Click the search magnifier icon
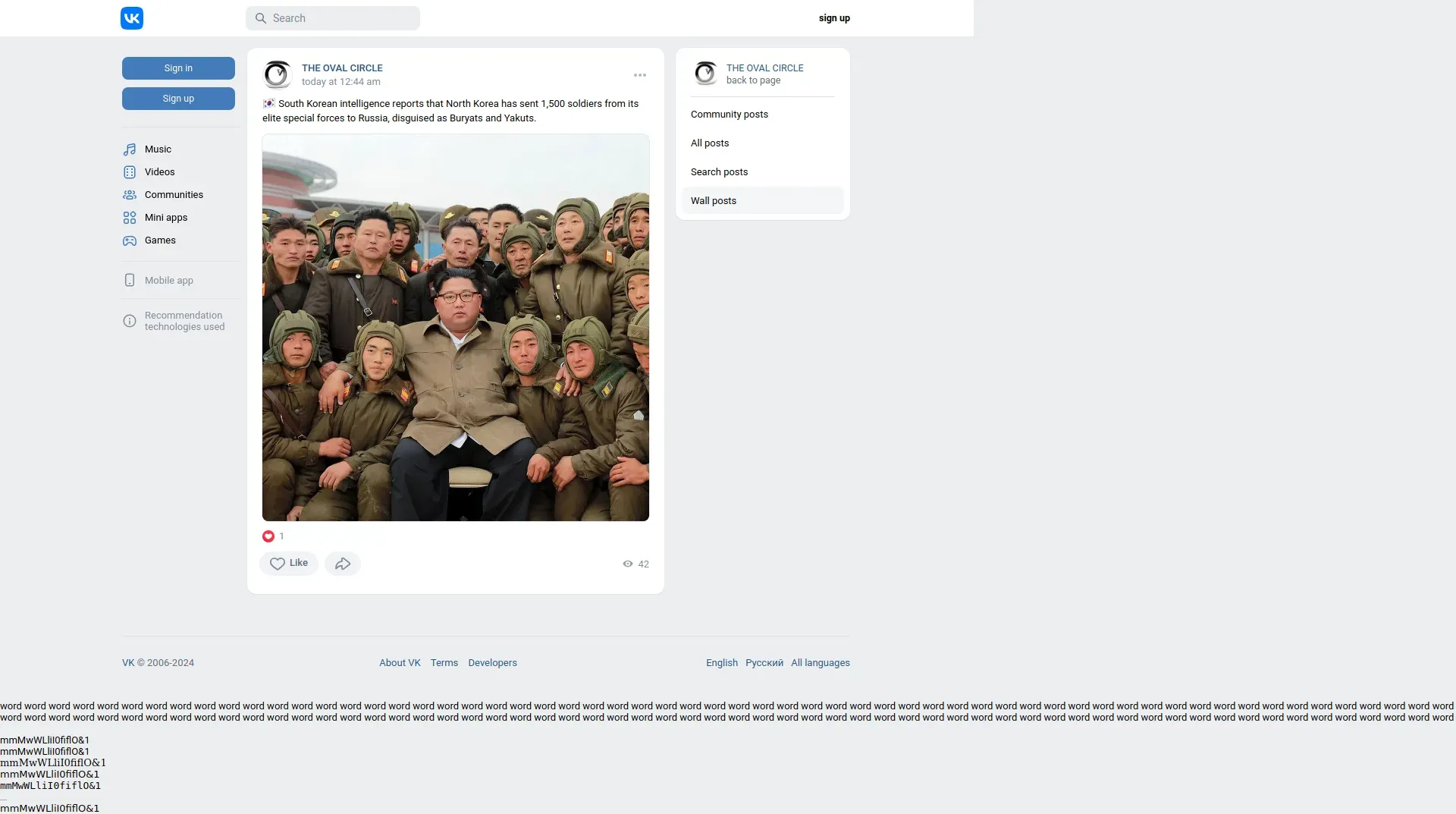Viewport: 1456px width, 814px height. pyautogui.click(x=261, y=18)
